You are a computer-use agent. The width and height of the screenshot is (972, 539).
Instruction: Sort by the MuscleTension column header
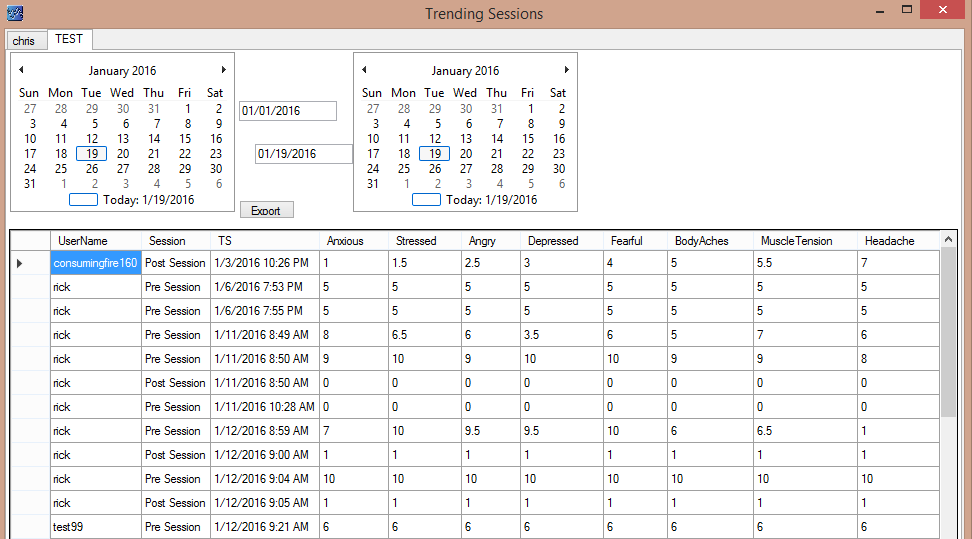pyautogui.click(x=805, y=241)
